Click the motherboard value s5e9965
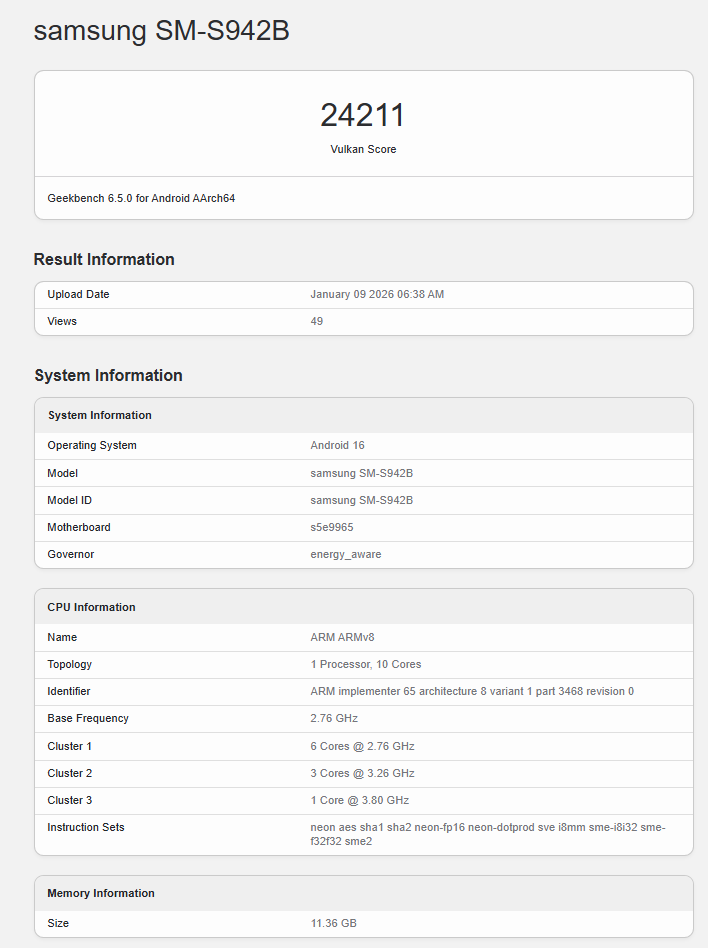 coord(331,527)
